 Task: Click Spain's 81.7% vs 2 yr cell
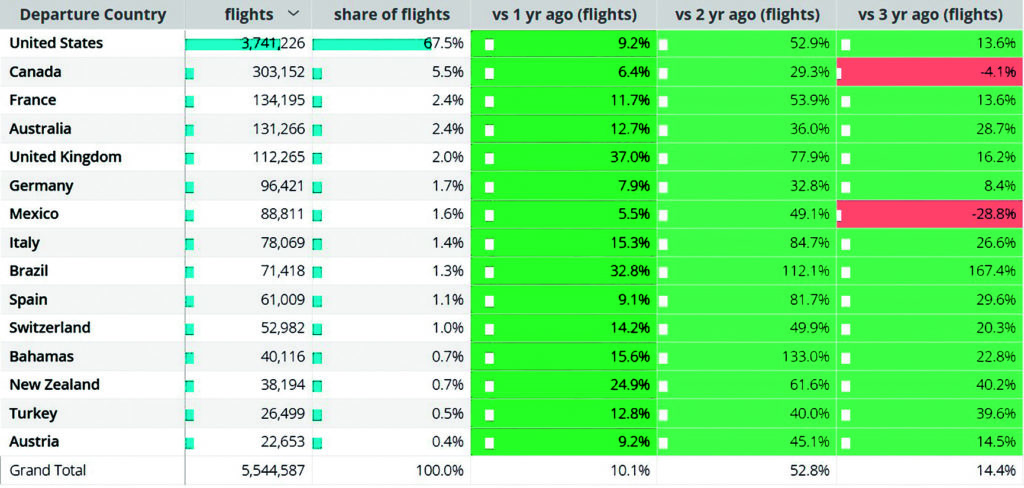tap(746, 300)
